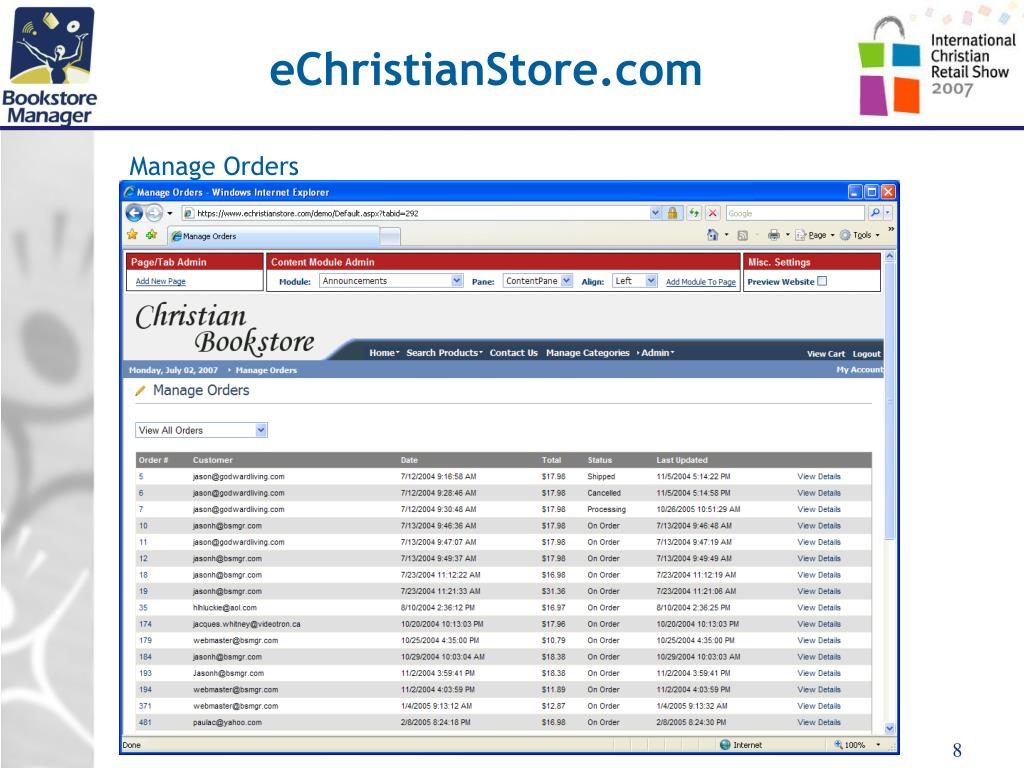Screen dimensions: 1024x768
Task: Click the Last Updated column header
Action: [x=682, y=460]
